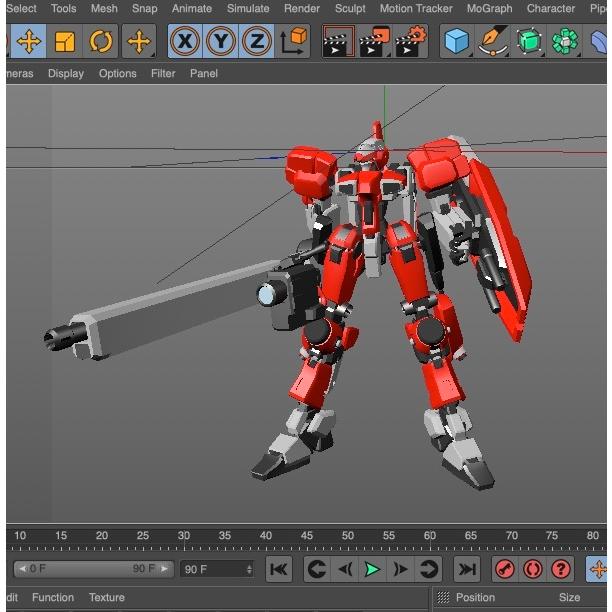
Task: Open the Sculpt menu
Action: (350, 8)
